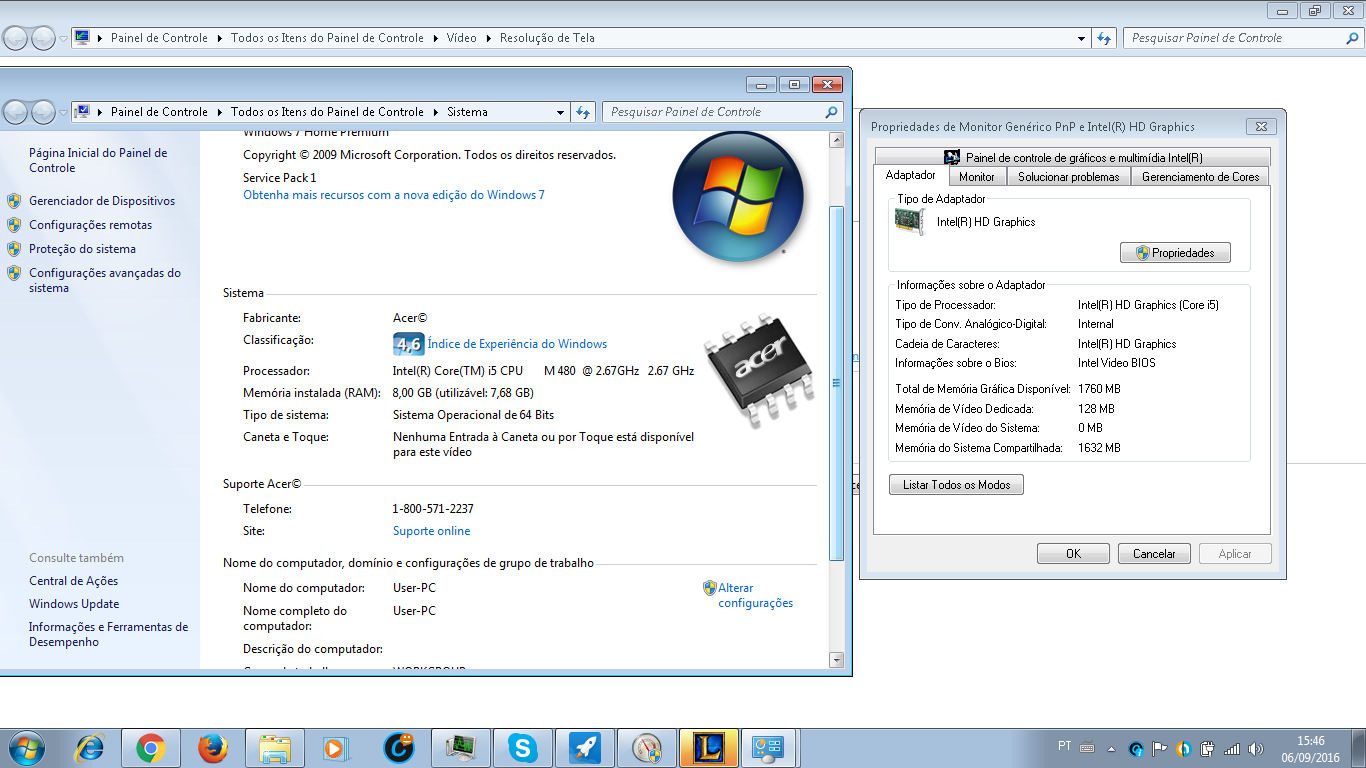
Task: Open Windows Explorer folder icon on taskbar
Action: click(274, 748)
